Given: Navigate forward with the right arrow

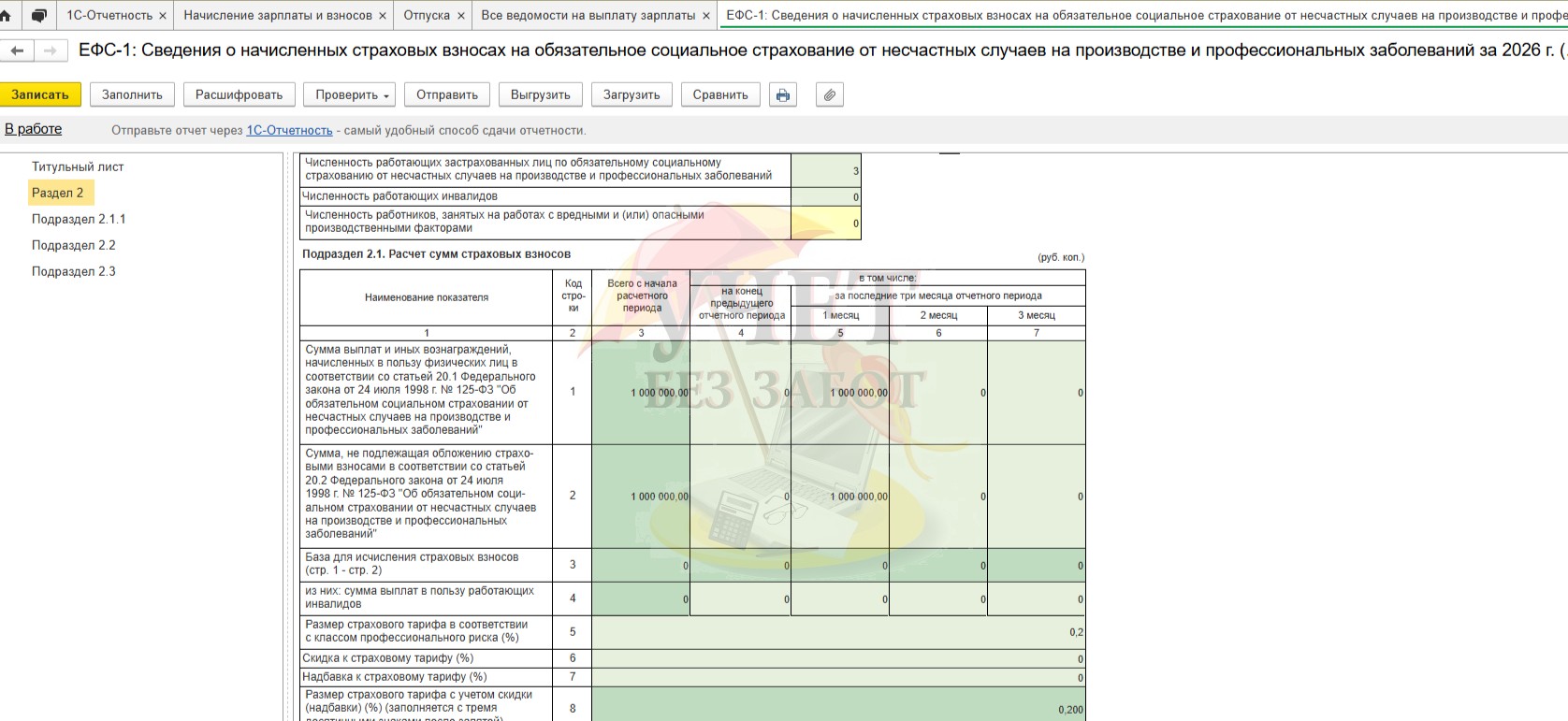Looking at the screenshot, I should [51, 50].
